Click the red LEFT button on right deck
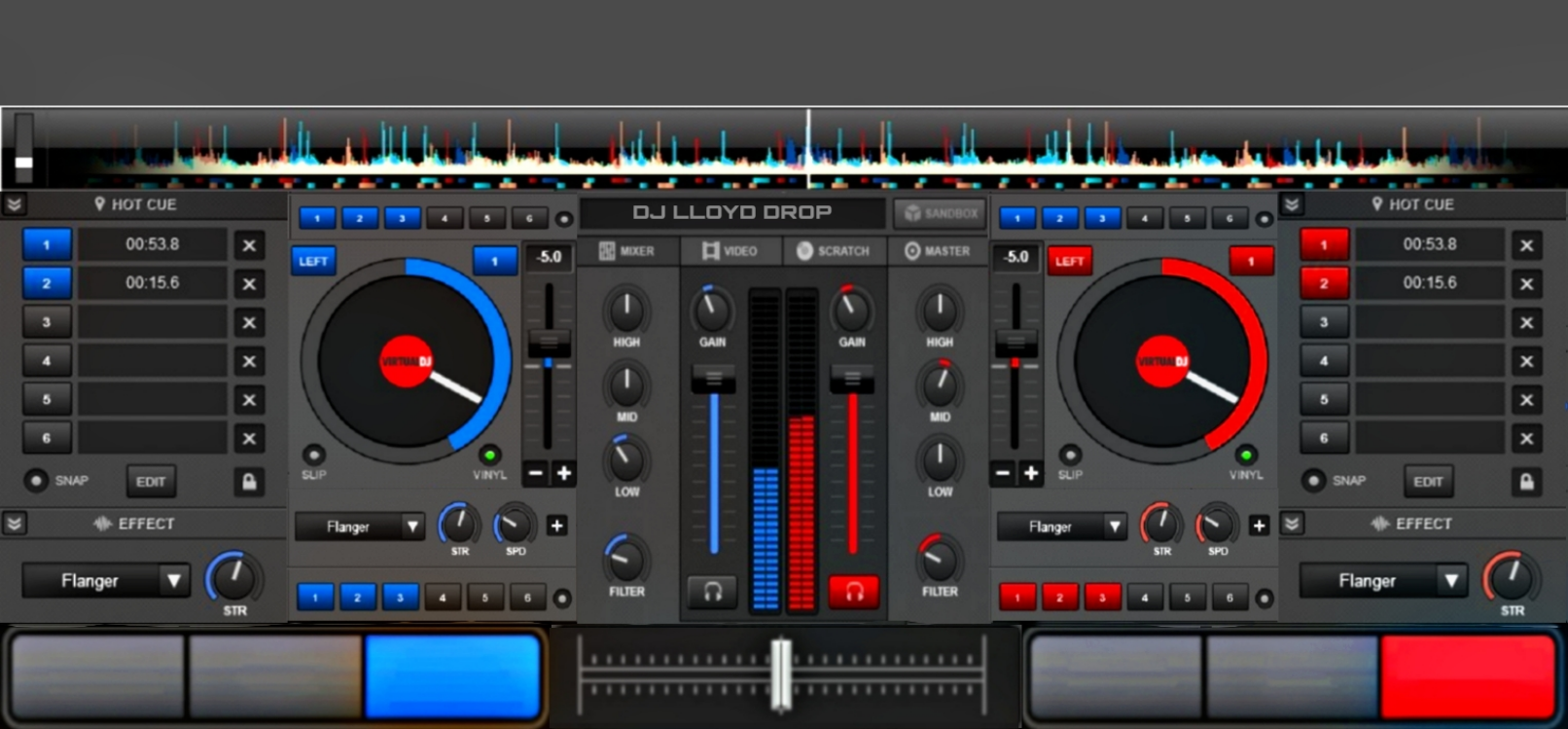1568x729 pixels. click(x=1070, y=261)
